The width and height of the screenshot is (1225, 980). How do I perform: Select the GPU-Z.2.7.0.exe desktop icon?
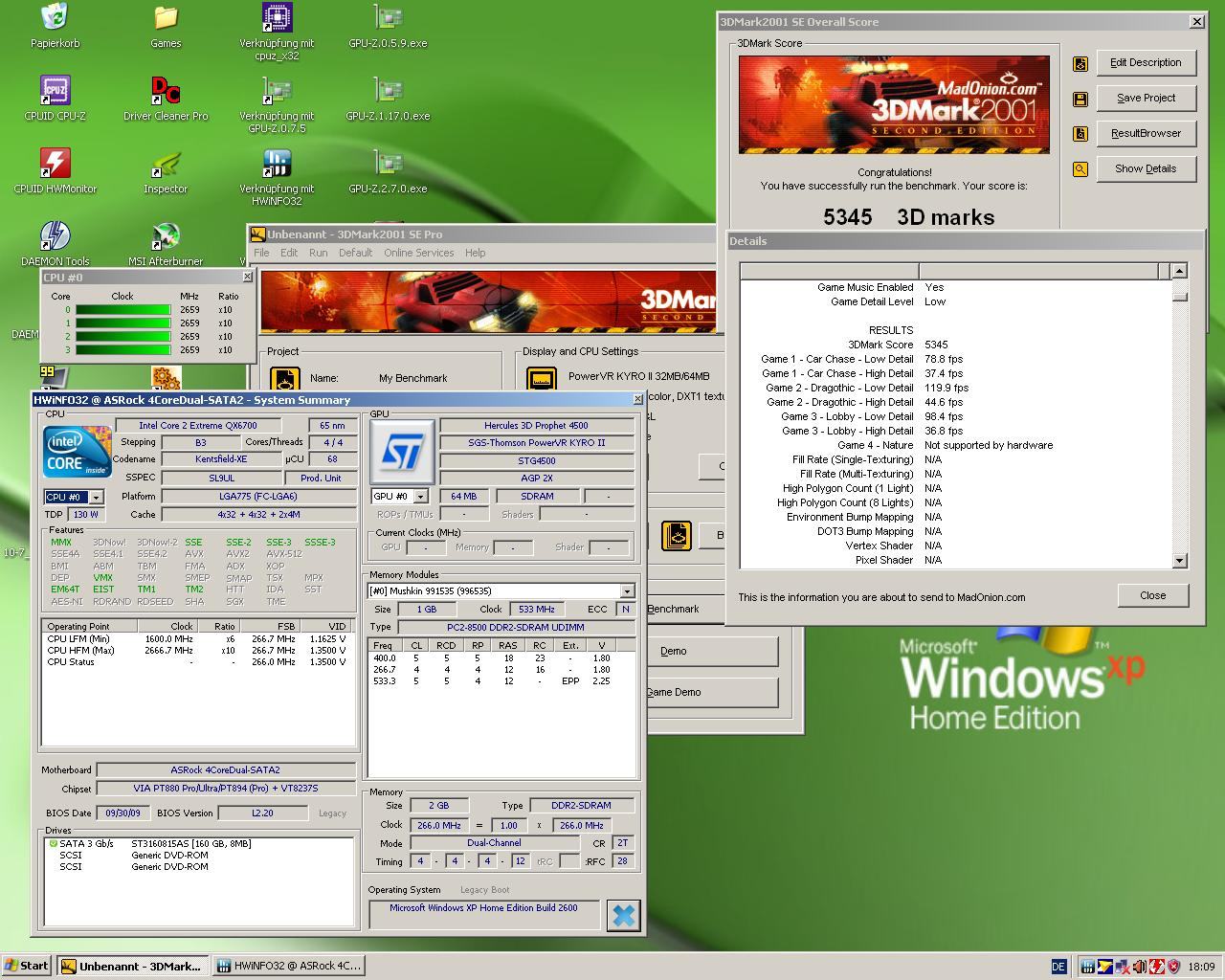click(388, 171)
